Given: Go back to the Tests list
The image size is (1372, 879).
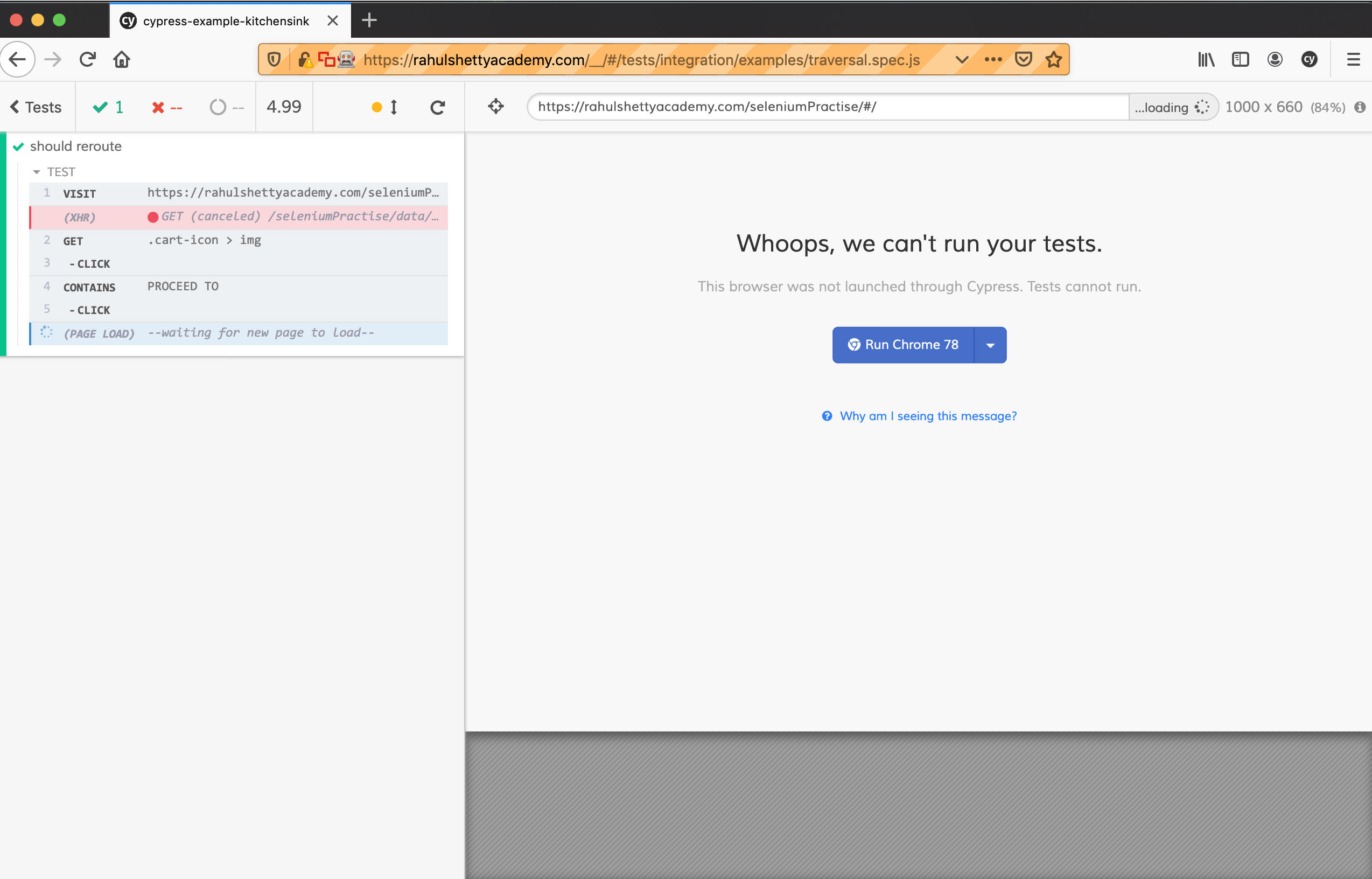Looking at the screenshot, I should click(36, 107).
